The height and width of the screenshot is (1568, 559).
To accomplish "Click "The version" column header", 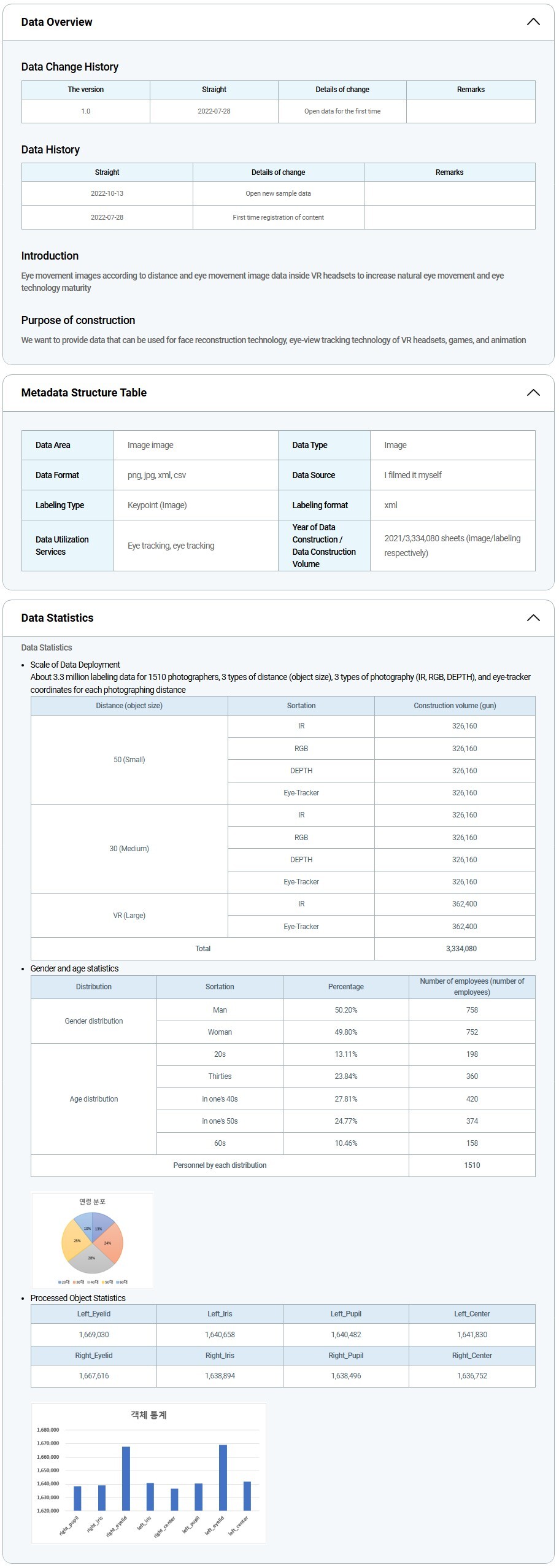I will coord(86,90).
